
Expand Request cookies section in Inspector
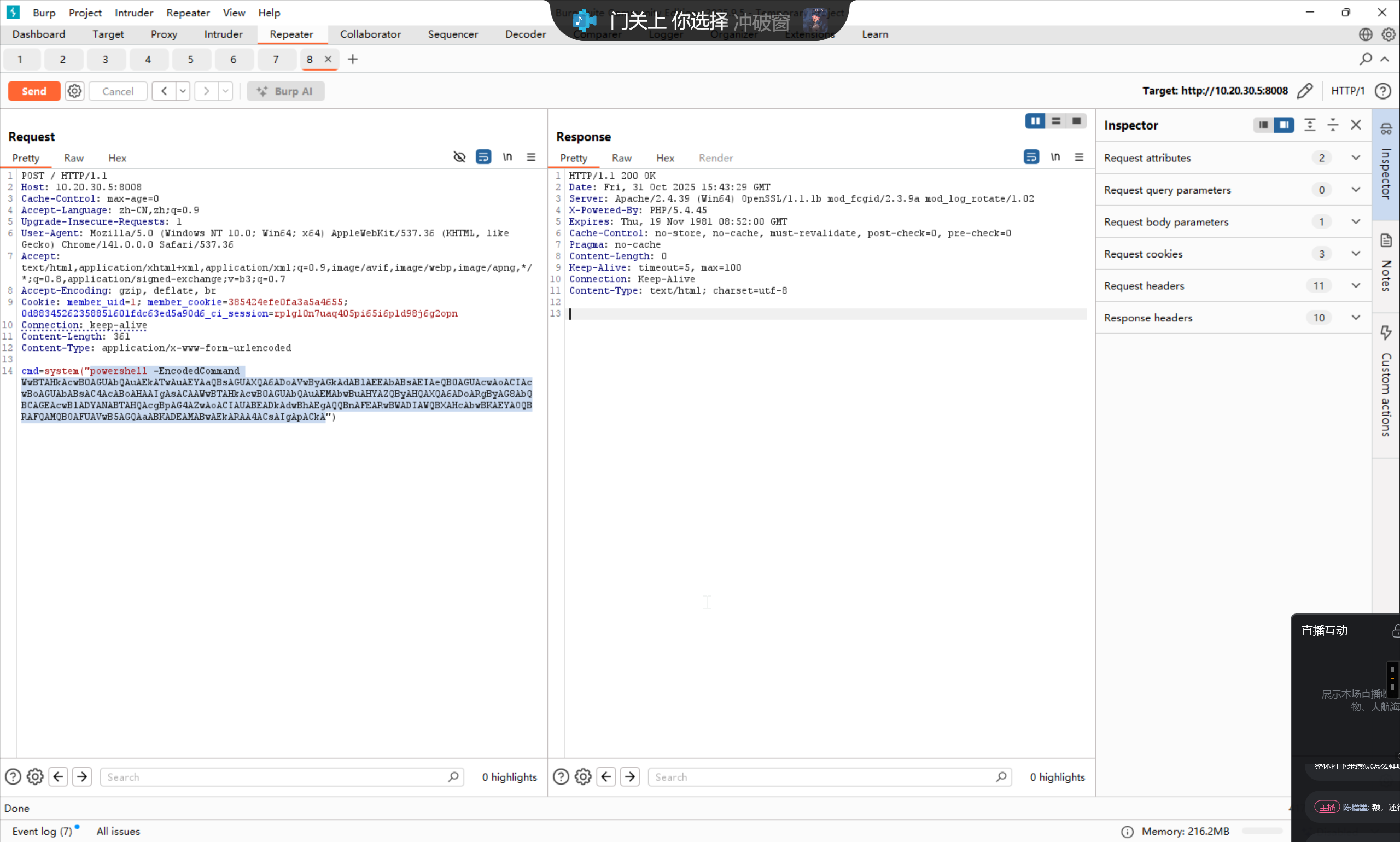[1356, 254]
